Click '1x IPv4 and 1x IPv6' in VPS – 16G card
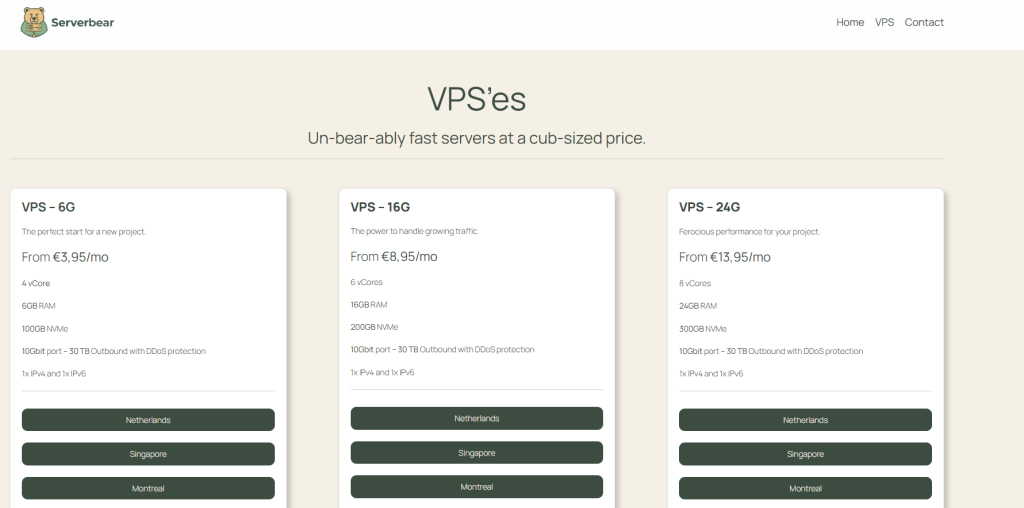 (x=382, y=372)
